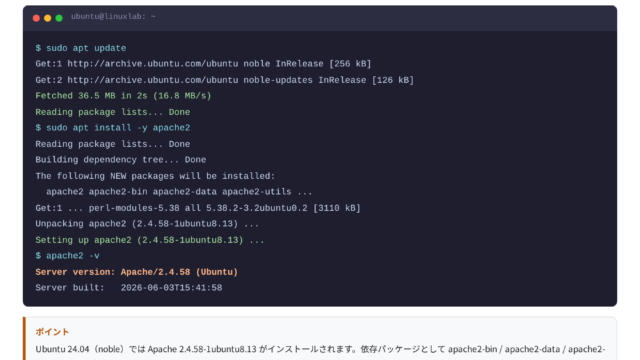Click the 'apache2 -v' command line
The image size is (640, 360).
click(x=67, y=256)
